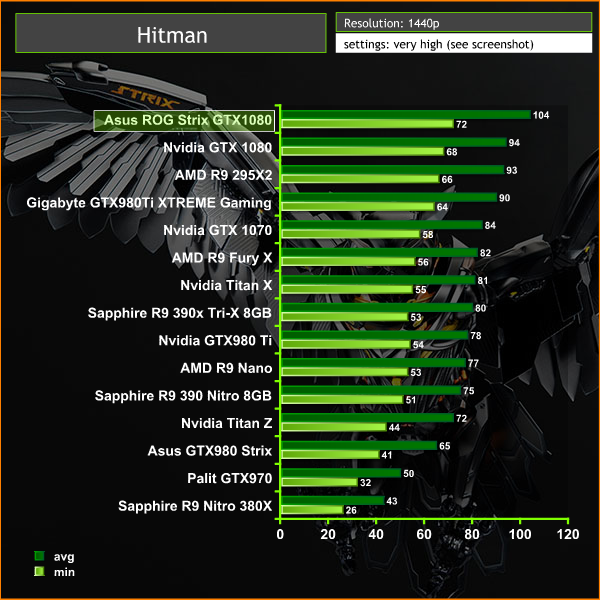The image size is (600, 600).
Task: Click the 55 min bar for Titan X
Action: click(347, 289)
